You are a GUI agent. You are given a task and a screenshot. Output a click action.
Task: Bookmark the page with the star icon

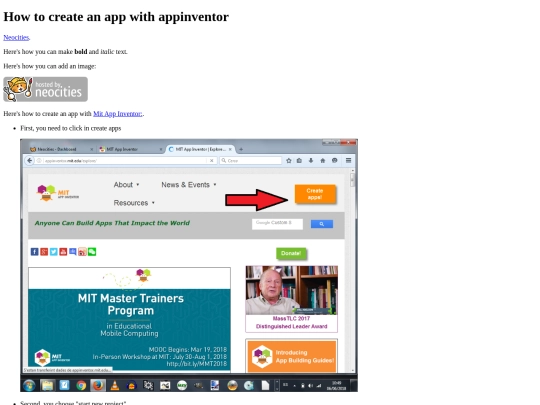click(x=289, y=160)
